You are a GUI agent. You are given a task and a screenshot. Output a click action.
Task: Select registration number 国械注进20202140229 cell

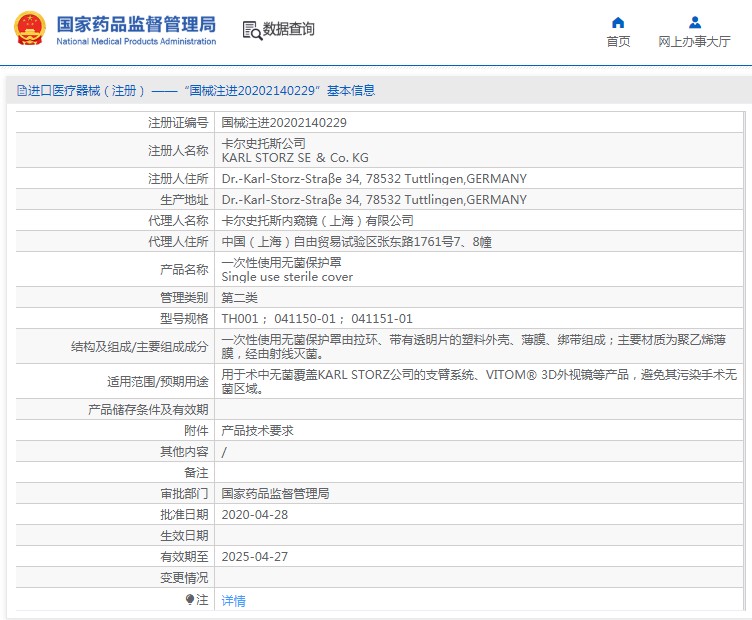coord(284,123)
